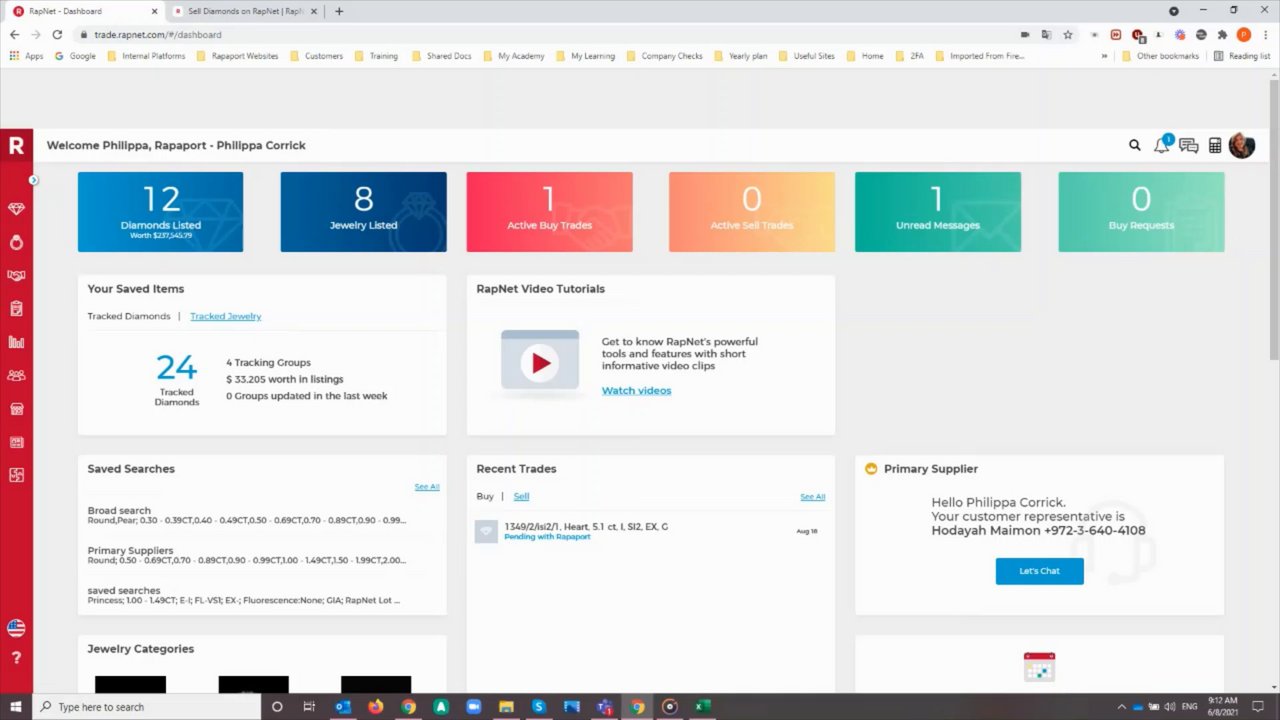Open the Rapaport Websites bookmark folder
Screen dimensions: 1280x720
pos(237,56)
